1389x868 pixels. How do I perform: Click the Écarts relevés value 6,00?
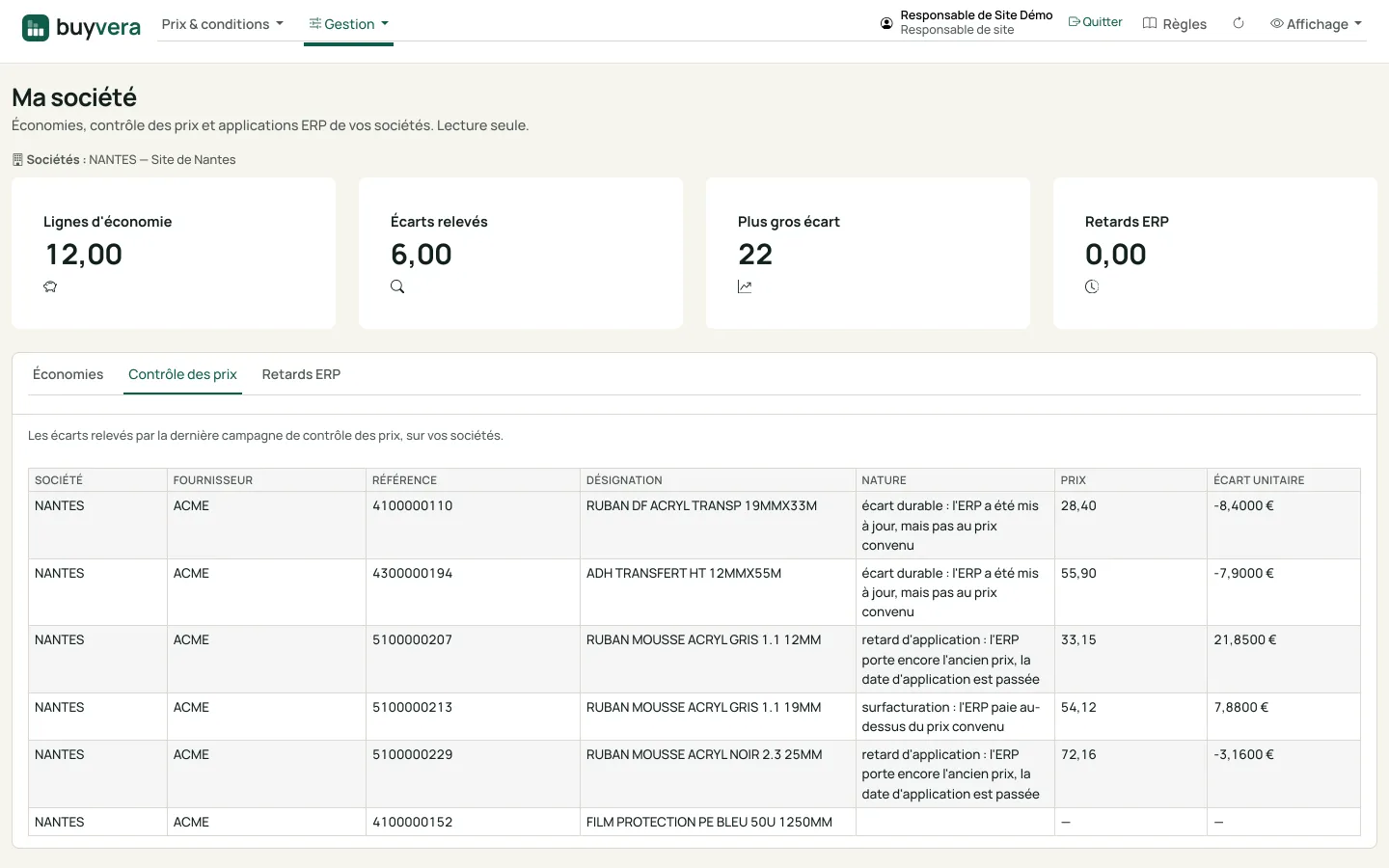pos(422,255)
